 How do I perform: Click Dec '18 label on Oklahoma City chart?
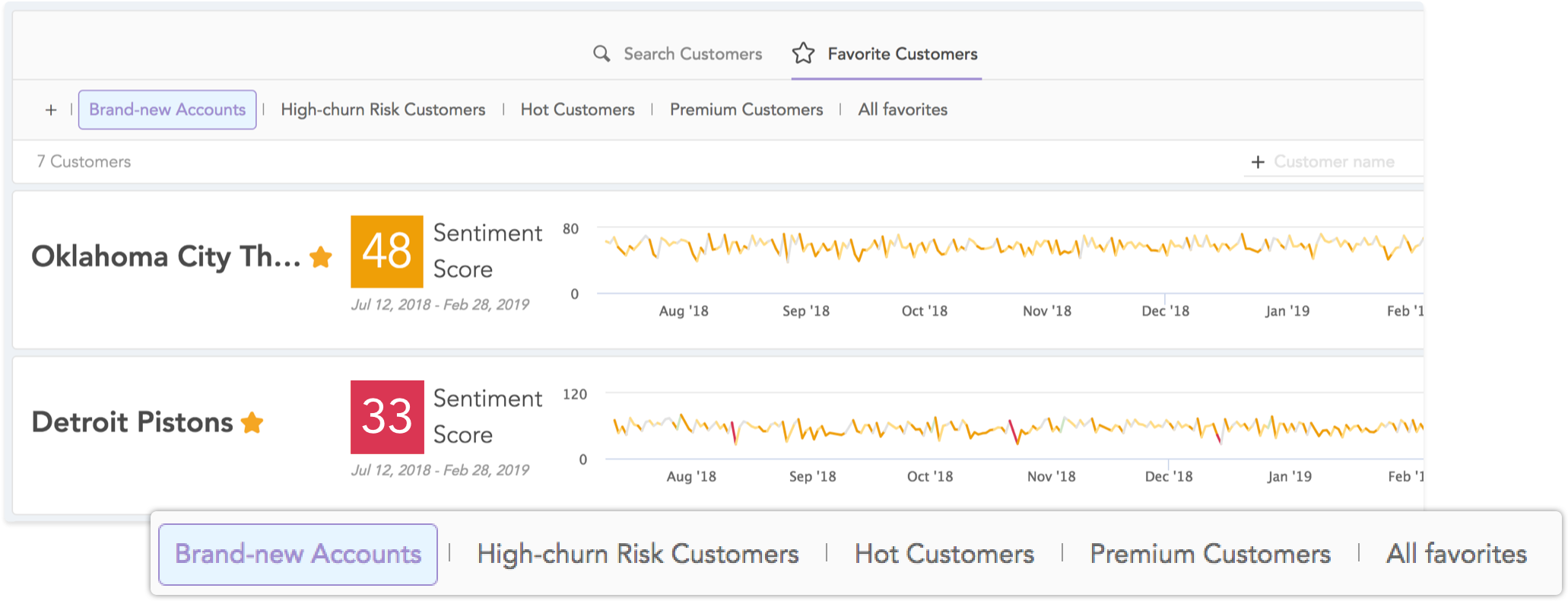tap(1165, 311)
